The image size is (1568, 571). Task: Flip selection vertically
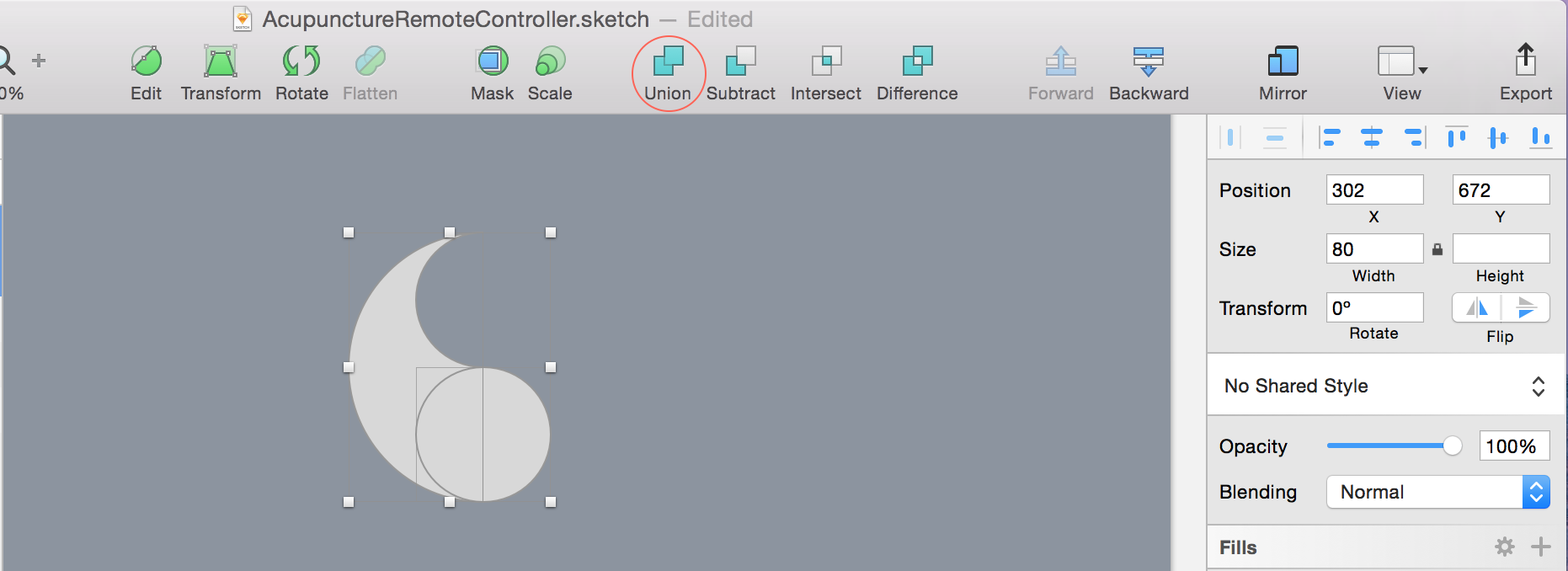coord(1526,307)
